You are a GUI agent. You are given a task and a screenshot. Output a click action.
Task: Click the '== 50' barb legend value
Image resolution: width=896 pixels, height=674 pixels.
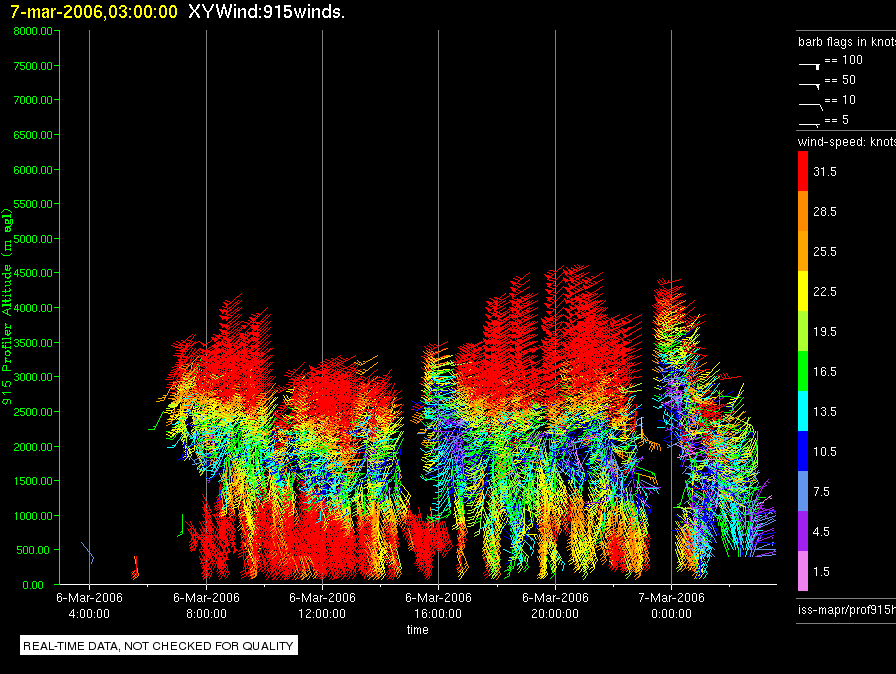[x=840, y=79]
